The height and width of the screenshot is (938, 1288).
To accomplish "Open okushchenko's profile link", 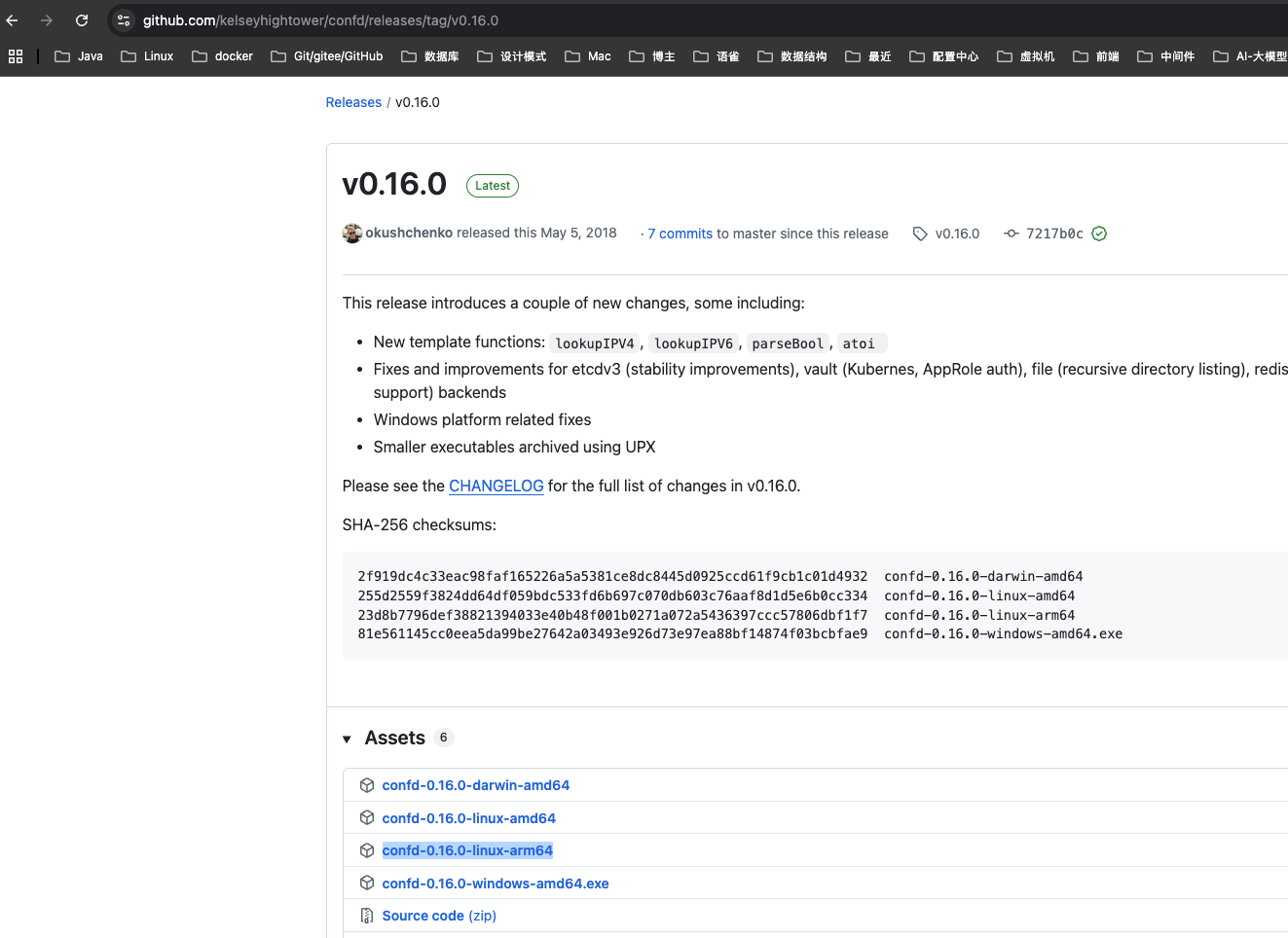I will 409,234.
